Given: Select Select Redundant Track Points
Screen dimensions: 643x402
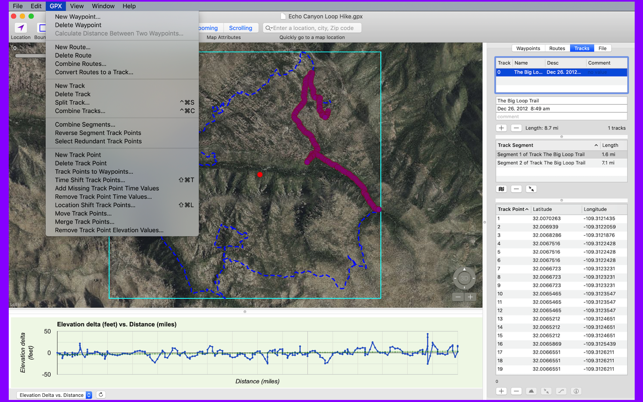Looking at the screenshot, I should tap(122, 142).
